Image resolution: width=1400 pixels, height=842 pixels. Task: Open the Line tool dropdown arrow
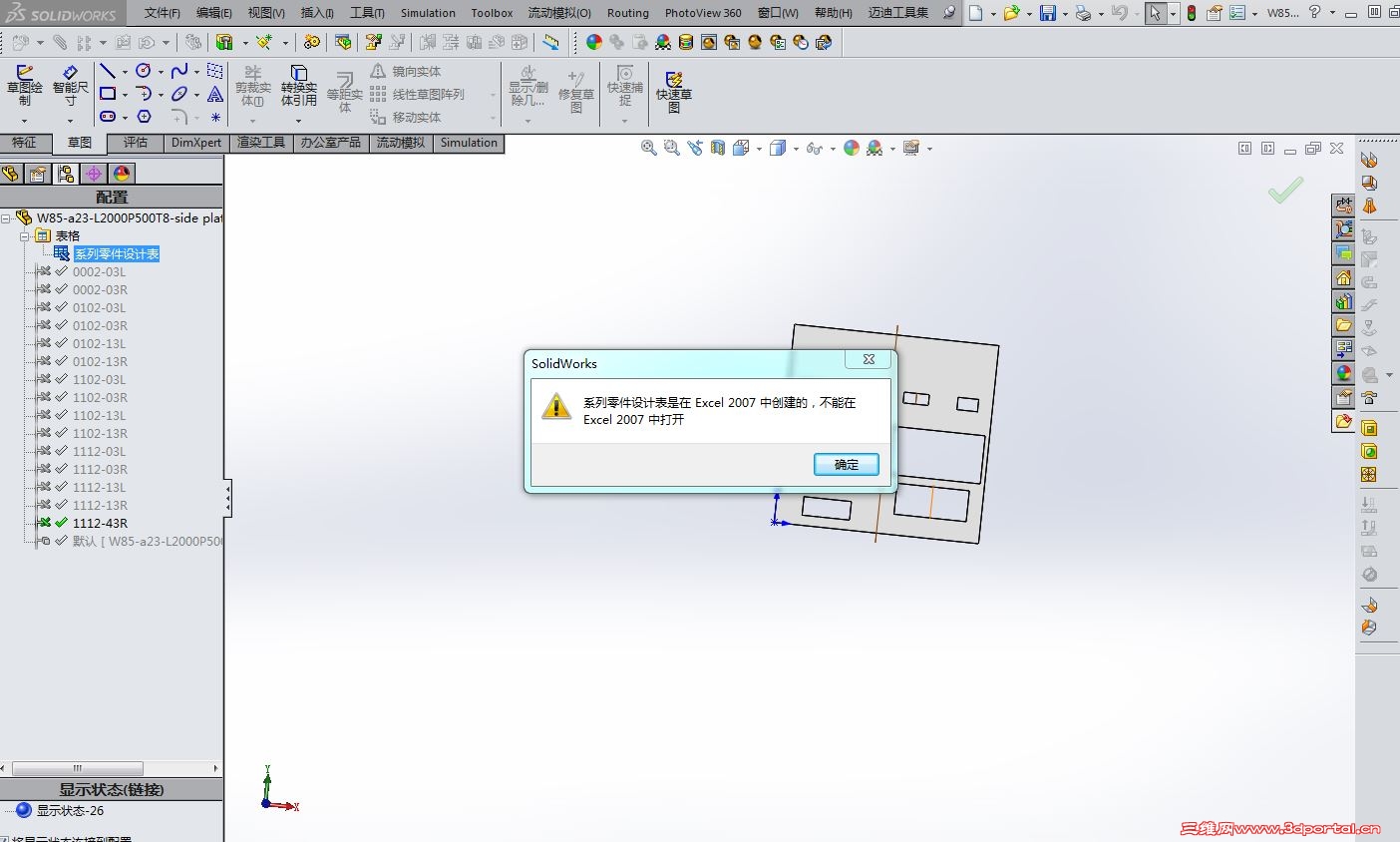tap(125, 72)
